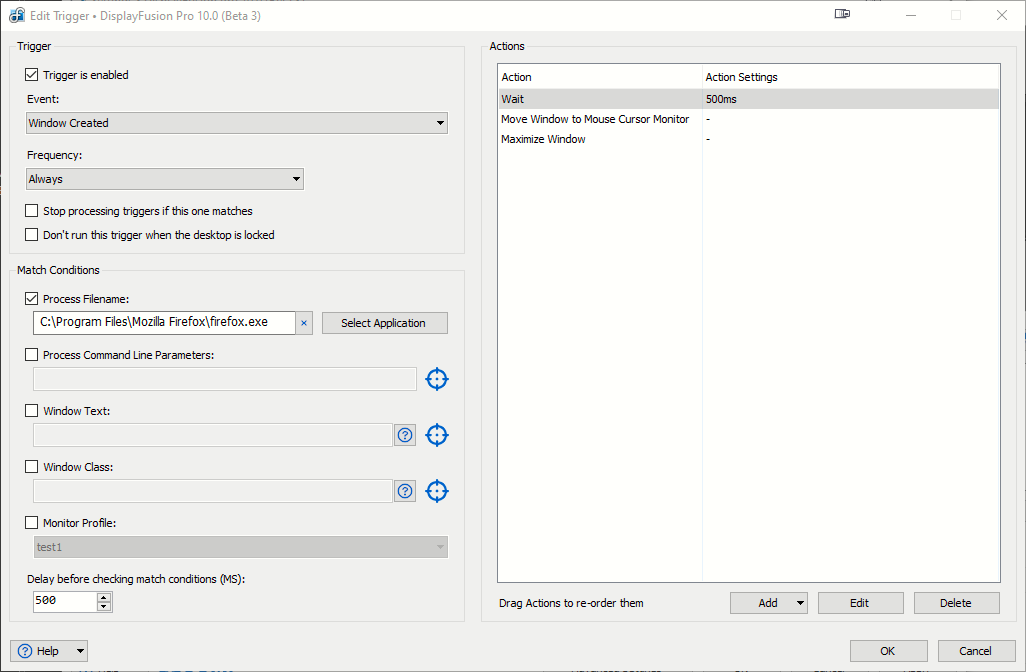The width and height of the screenshot is (1026, 672).
Task: Check the Window Text match condition
Action: 32,411
